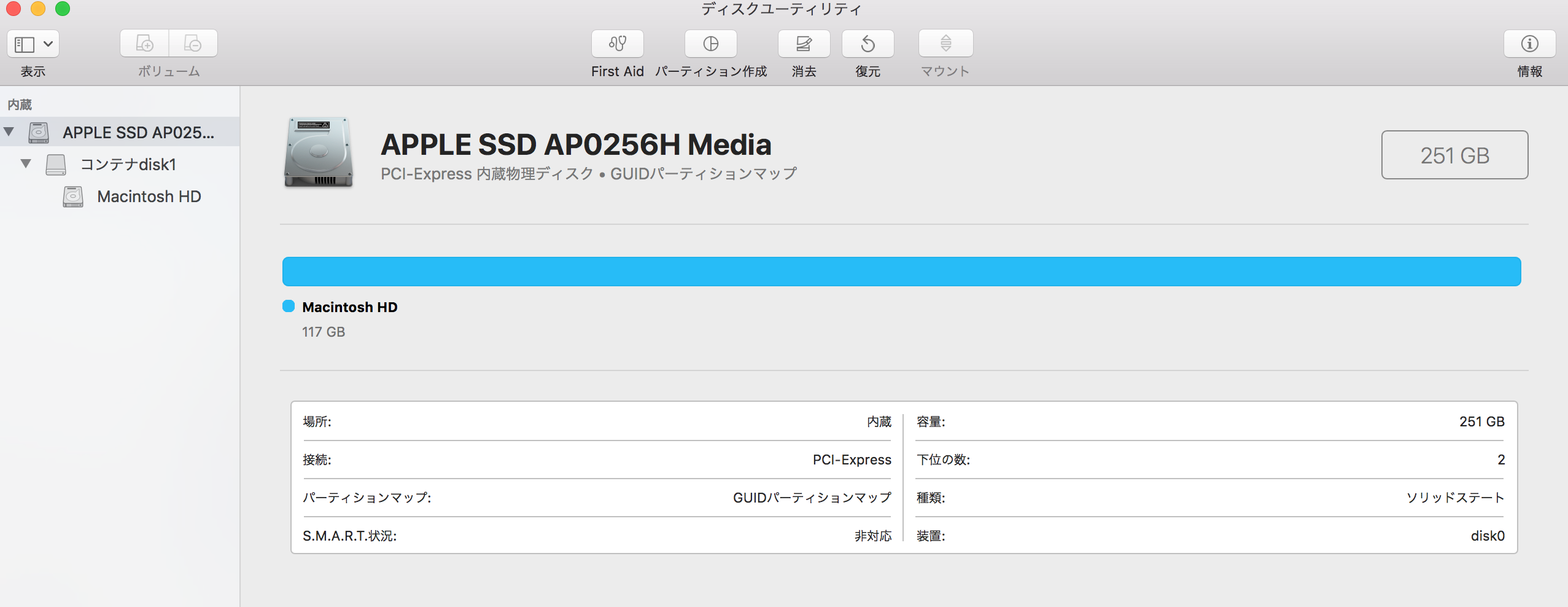The image size is (1568, 607).
Task: Click the First Aid stethoscope icon
Action: 617,44
